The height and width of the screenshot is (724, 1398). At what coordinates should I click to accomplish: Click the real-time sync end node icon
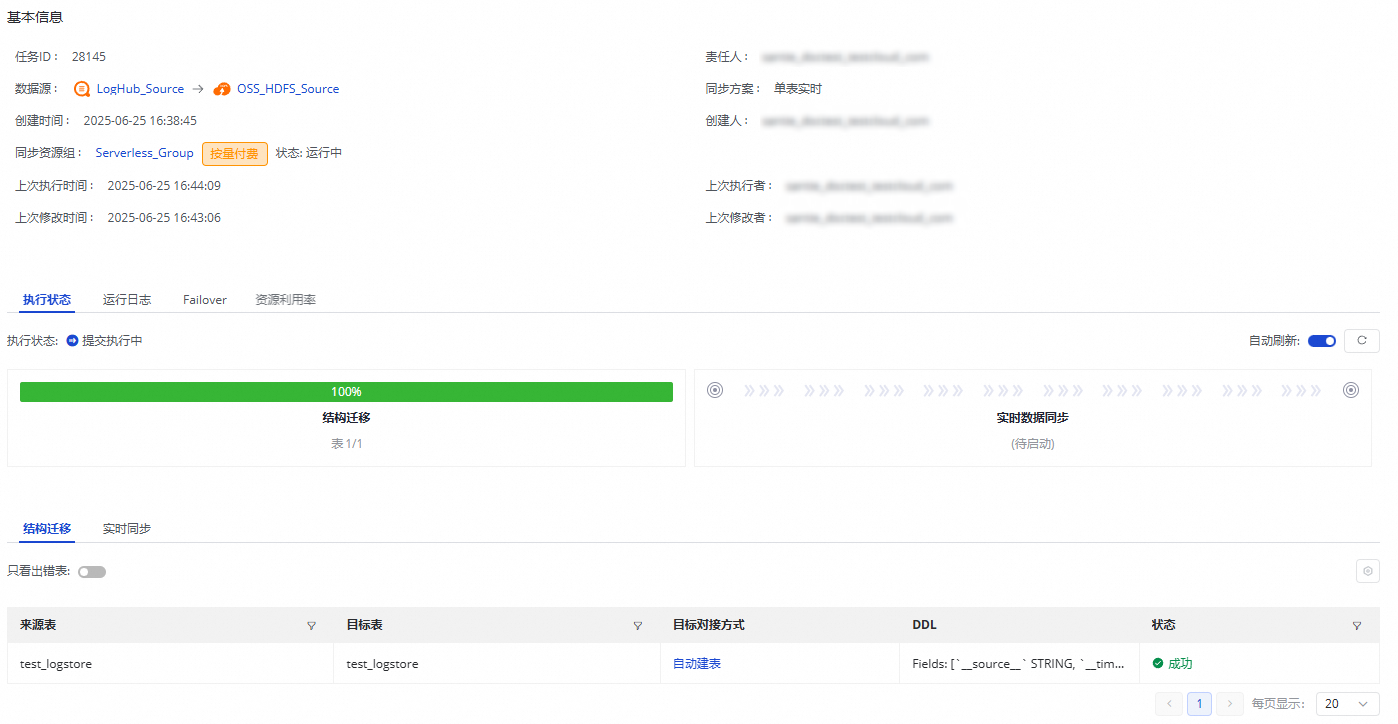click(1351, 390)
